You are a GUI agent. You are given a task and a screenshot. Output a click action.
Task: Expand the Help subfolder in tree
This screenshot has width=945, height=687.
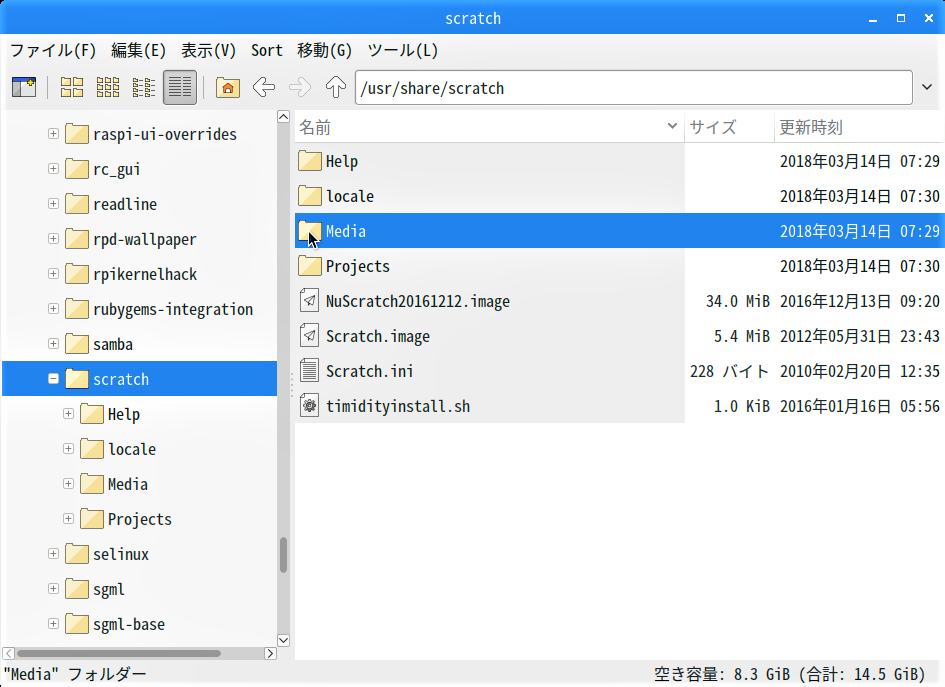(68, 413)
